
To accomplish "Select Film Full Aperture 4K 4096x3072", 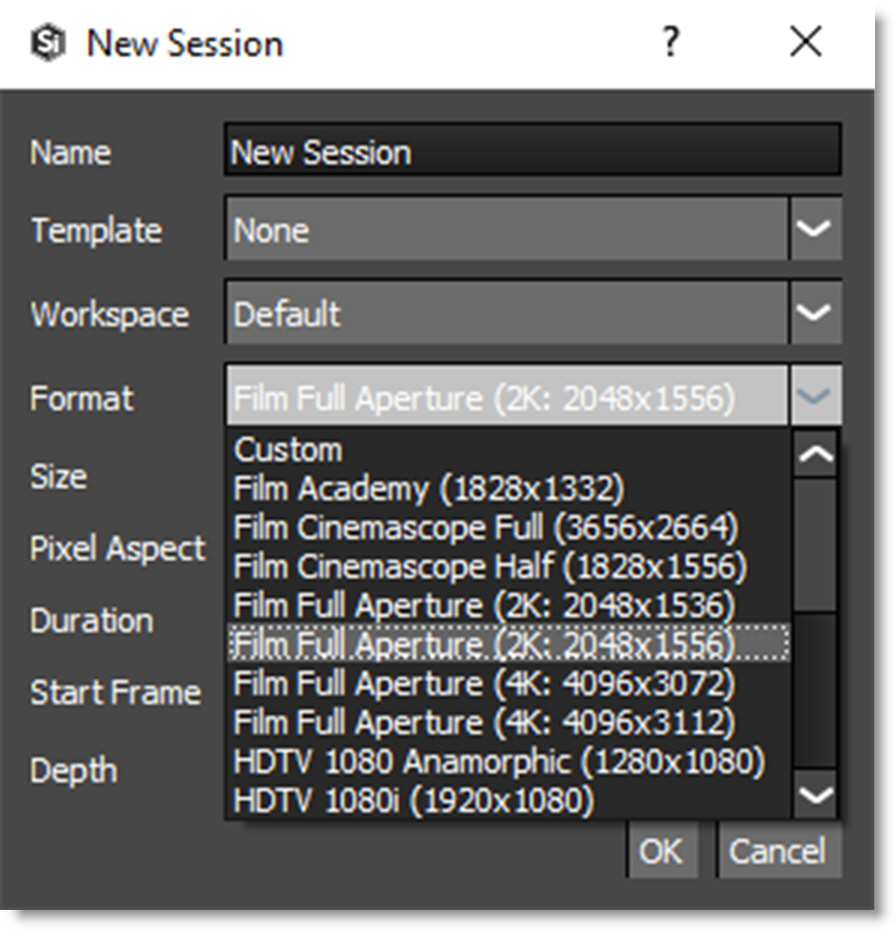I will point(484,684).
